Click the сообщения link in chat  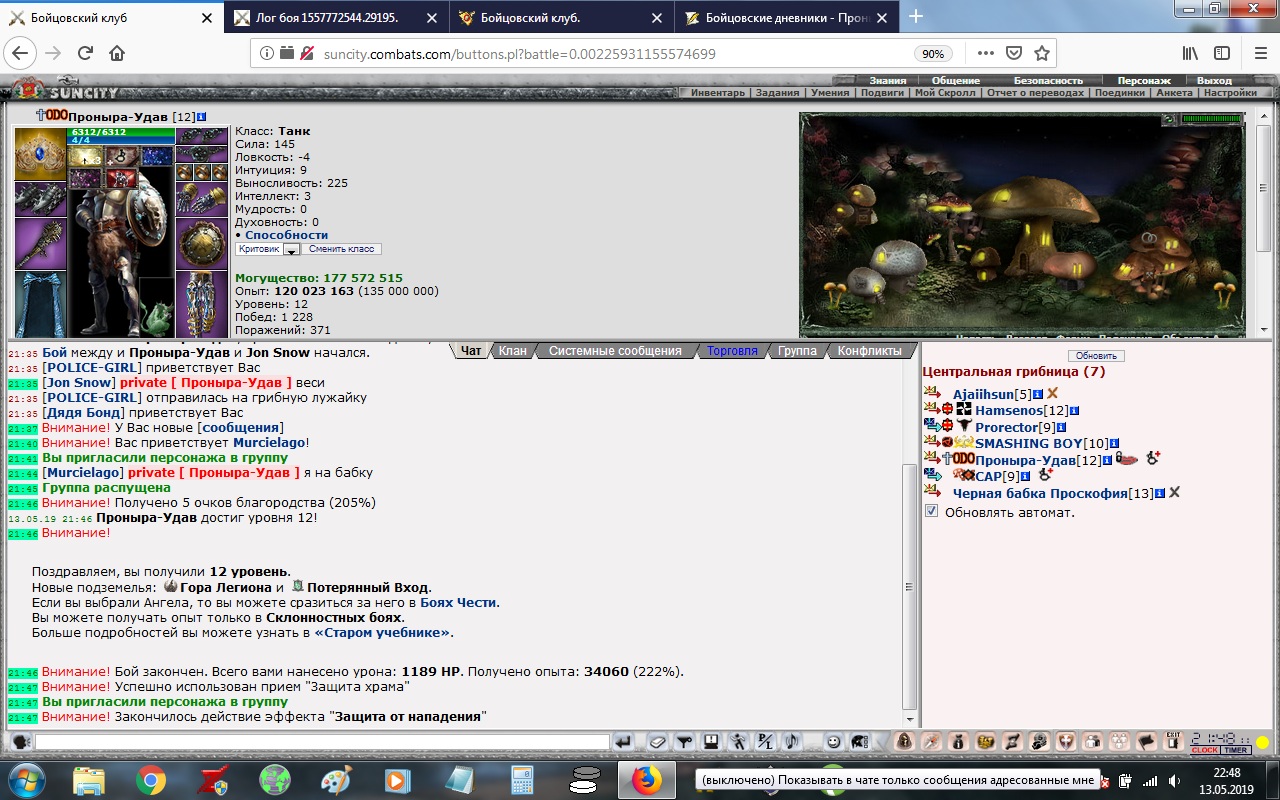point(240,427)
